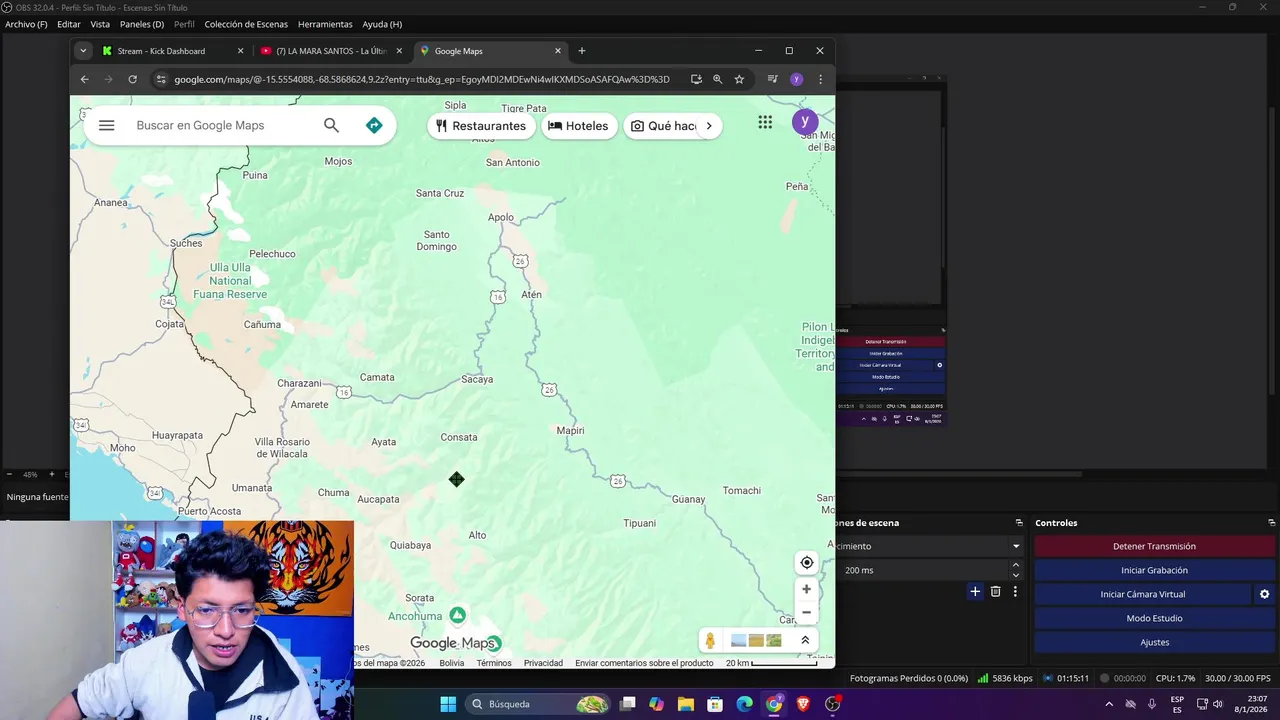Click Iniciar Cámara Virtual
The image size is (1280, 720).
1142,594
